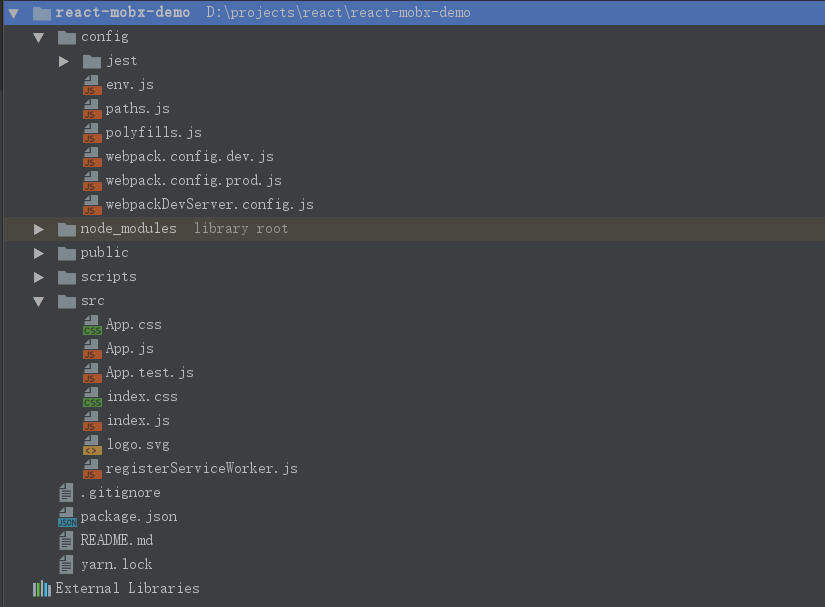This screenshot has width=825, height=607.
Task: Click the react-mobx-demo project folder icon
Action: pyautogui.click(x=42, y=13)
